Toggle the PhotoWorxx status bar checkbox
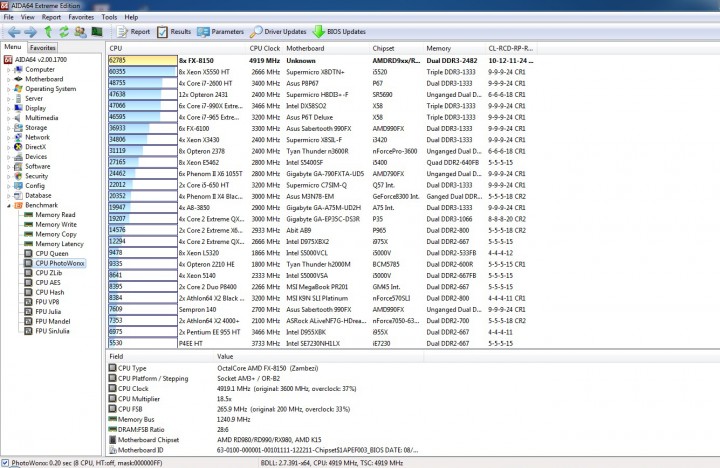Image resolution: width=720 pixels, height=468 pixels. 5,463
